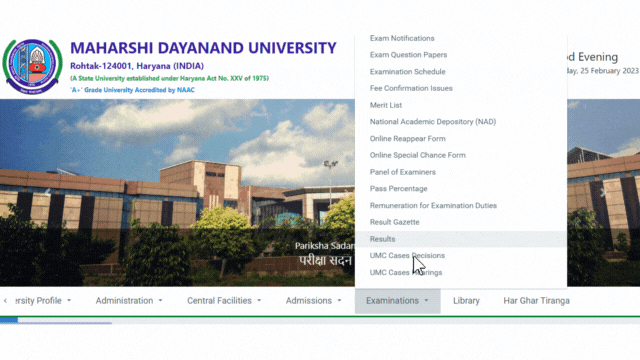This screenshot has height=360, width=640.
Task: Click the highlighted Results entry
Action: (x=461, y=239)
